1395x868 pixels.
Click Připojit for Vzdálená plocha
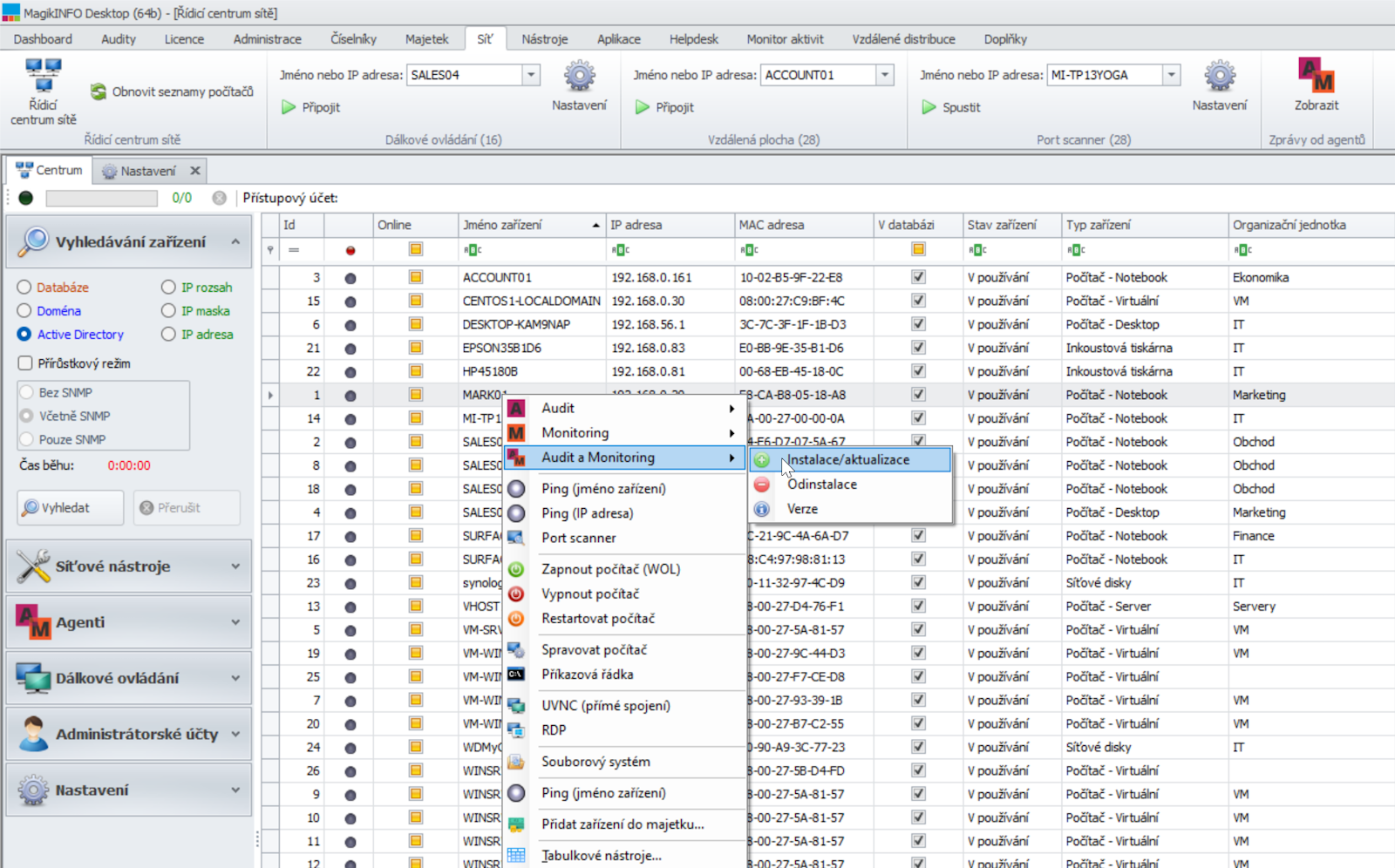pyautogui.click(x=665, y=107)
